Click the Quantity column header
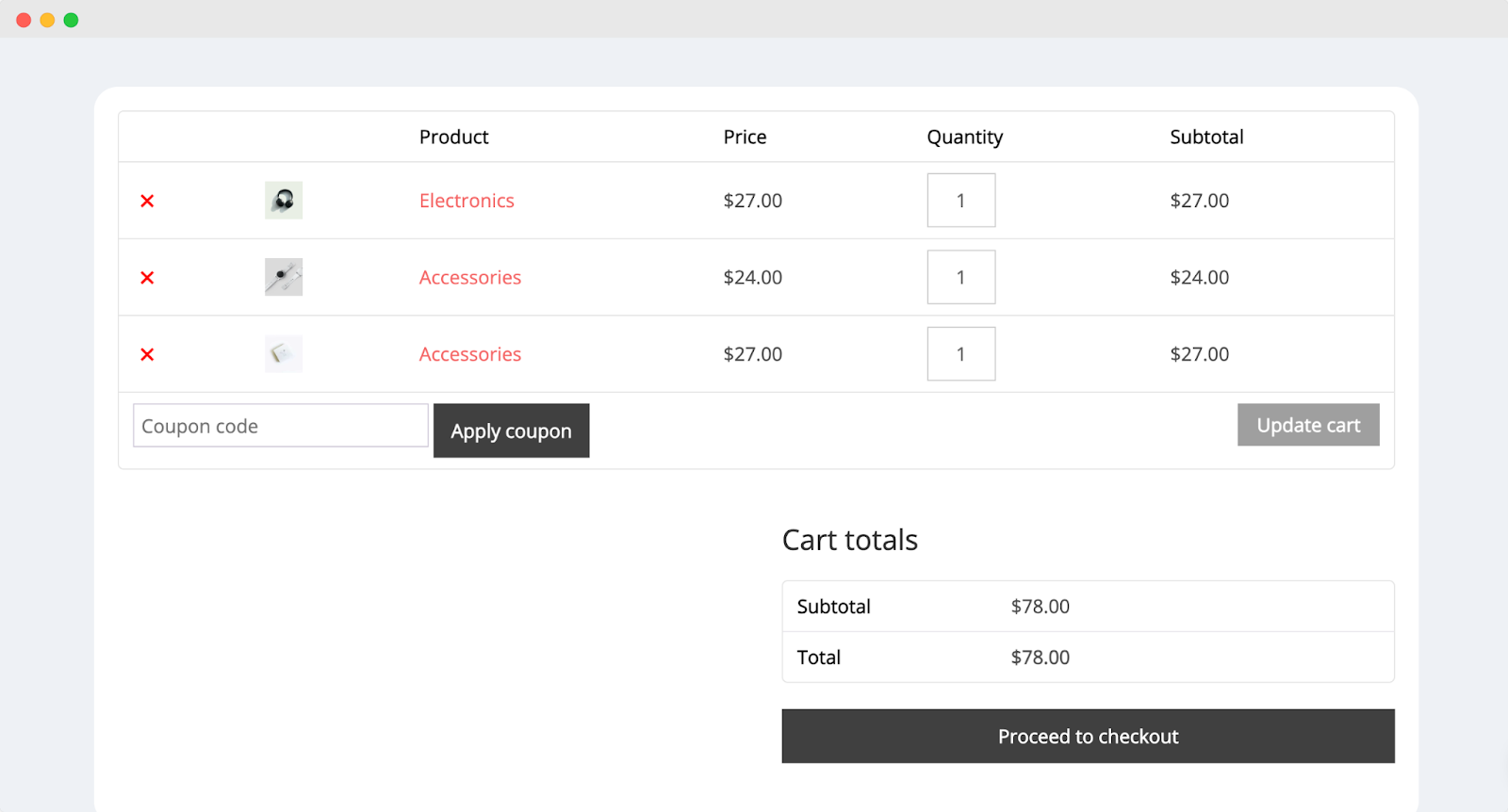Screen dimensions: 1508x812 point(965,138)
